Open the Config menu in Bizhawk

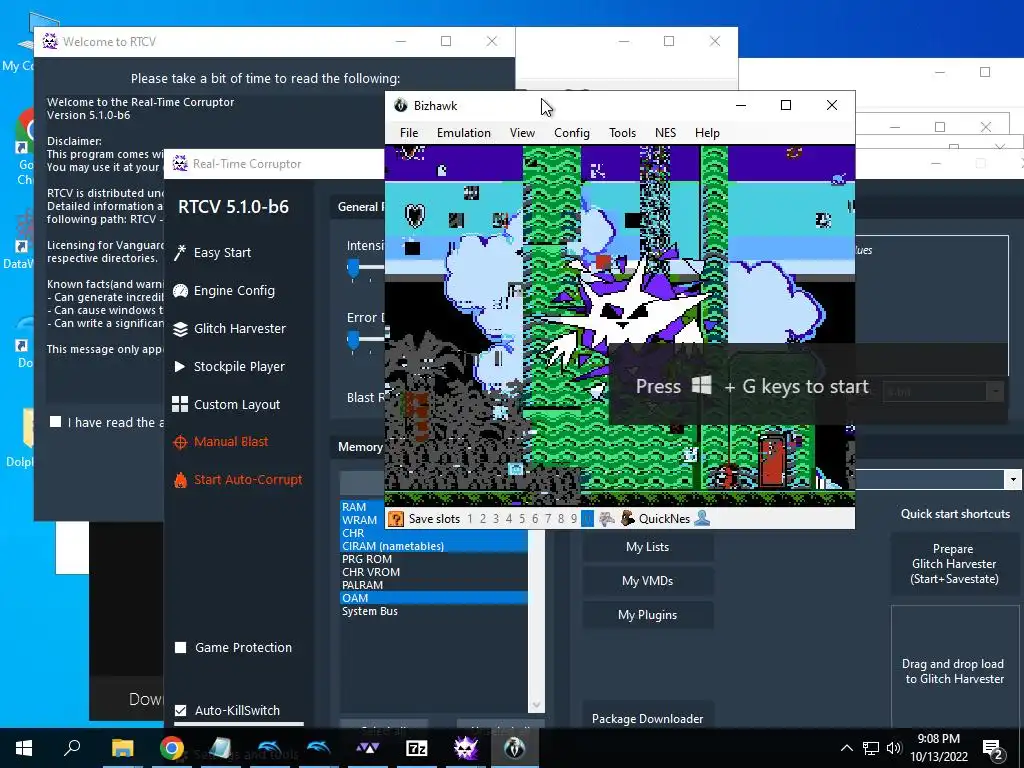(571, 133)
